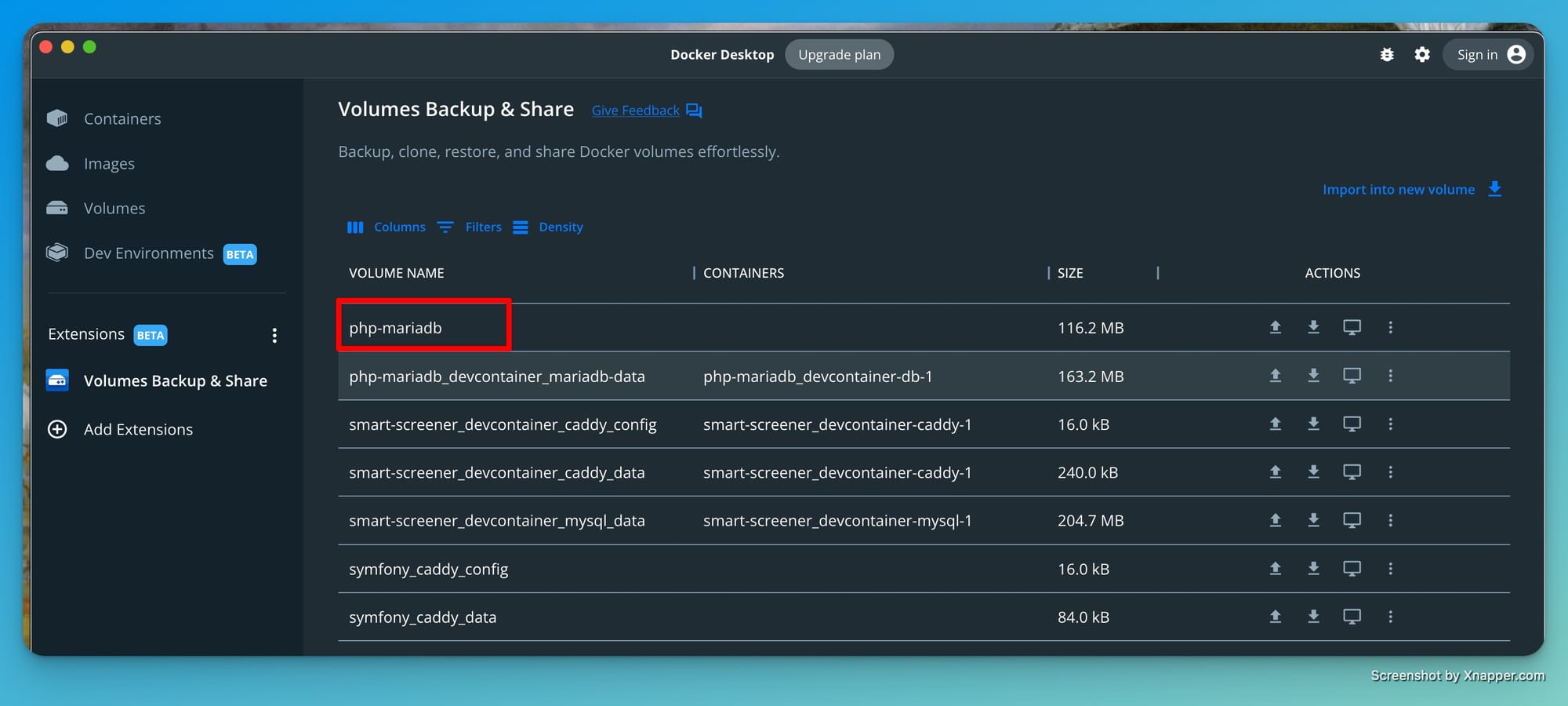Open the kebab menu for symfony_caddy_config

[x=1390, y=568]
